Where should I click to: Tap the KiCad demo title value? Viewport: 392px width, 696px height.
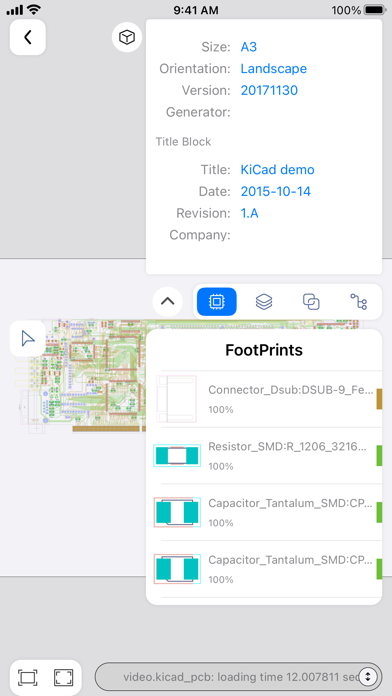[x=277, y=170]
